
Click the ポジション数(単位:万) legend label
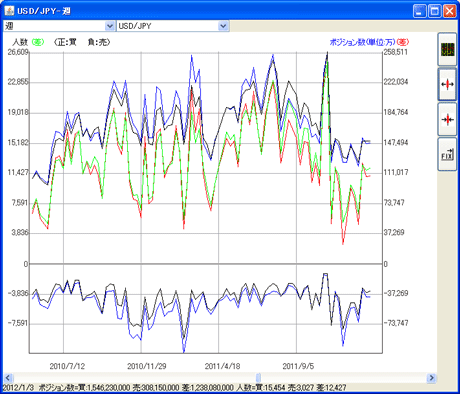pyautogui.click(x=363, y=42)
